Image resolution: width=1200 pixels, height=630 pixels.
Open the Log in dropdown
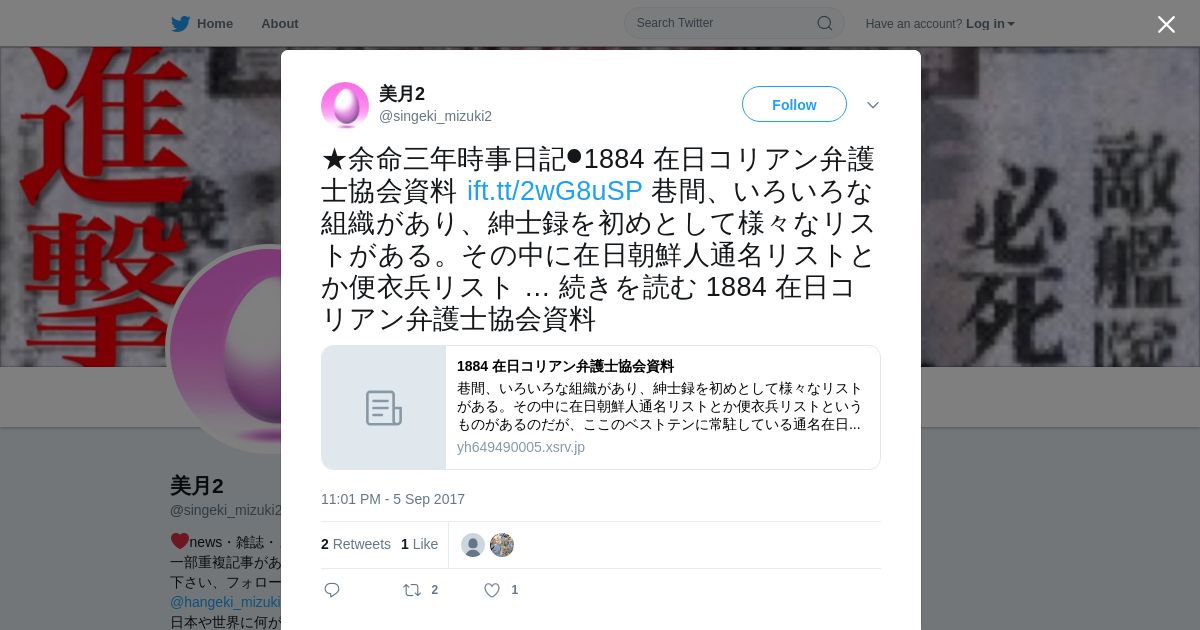coord(990,23)
